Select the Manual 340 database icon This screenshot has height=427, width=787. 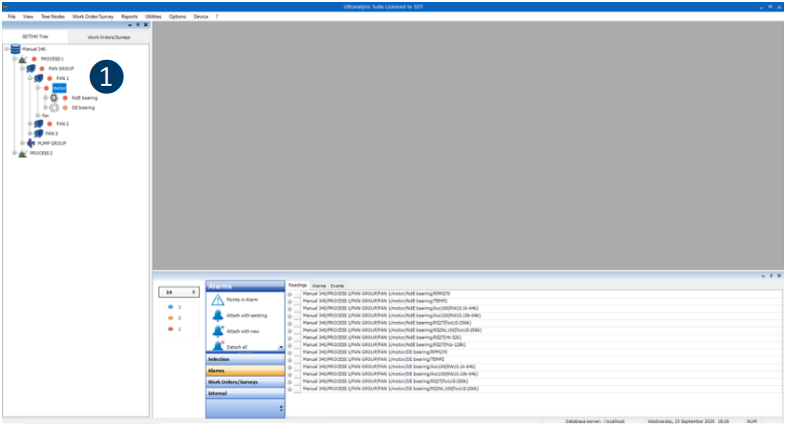pos(15,49)
